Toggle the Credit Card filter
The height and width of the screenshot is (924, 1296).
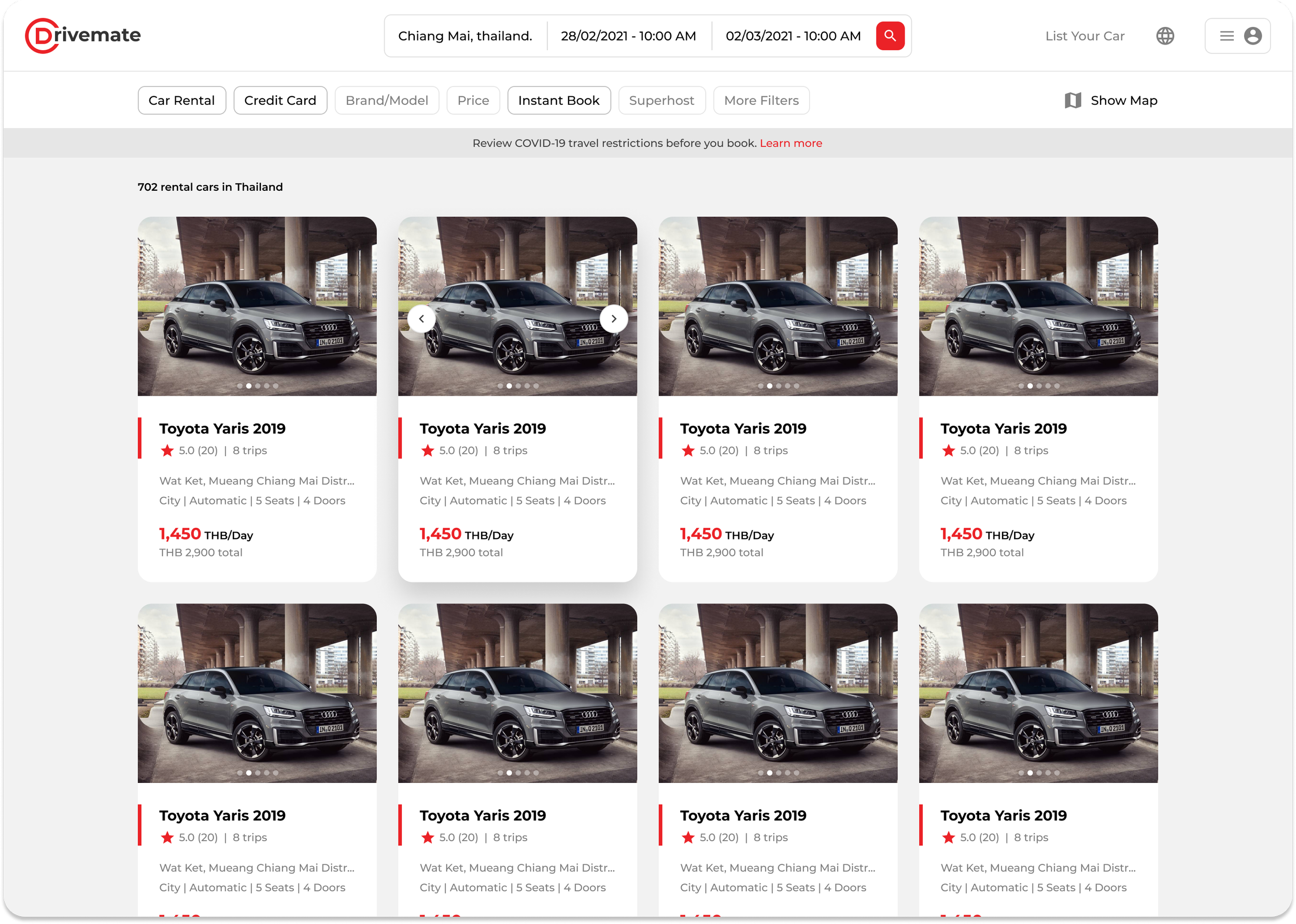click(x=280, y=100)
